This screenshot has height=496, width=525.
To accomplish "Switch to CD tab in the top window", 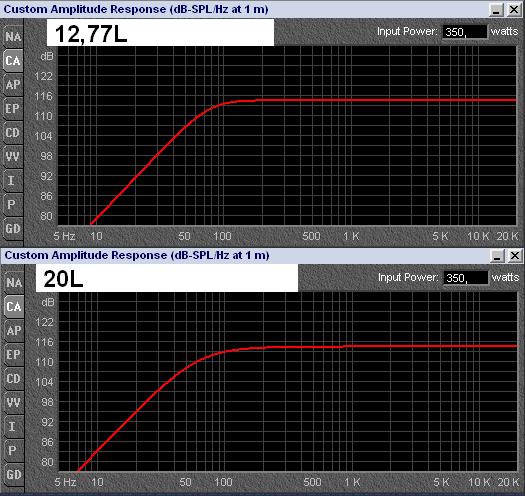I will coord(13,133).
